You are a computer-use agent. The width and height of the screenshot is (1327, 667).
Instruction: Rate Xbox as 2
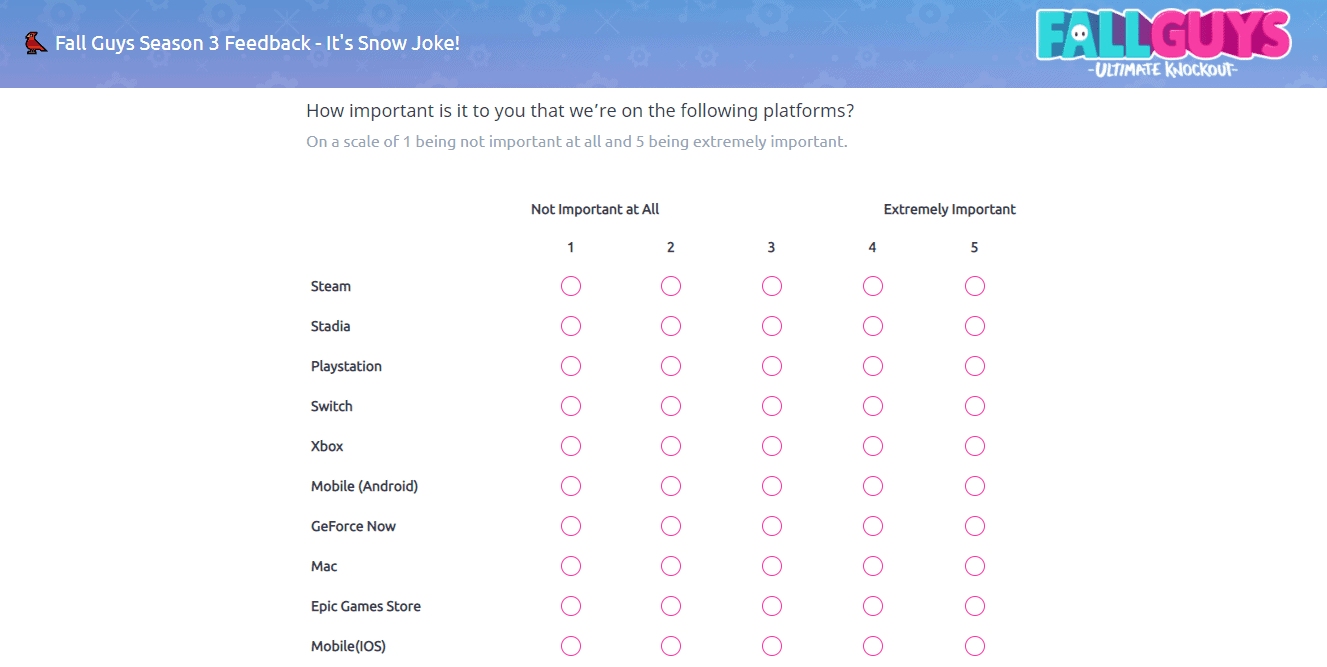click(x=671, y=447)
